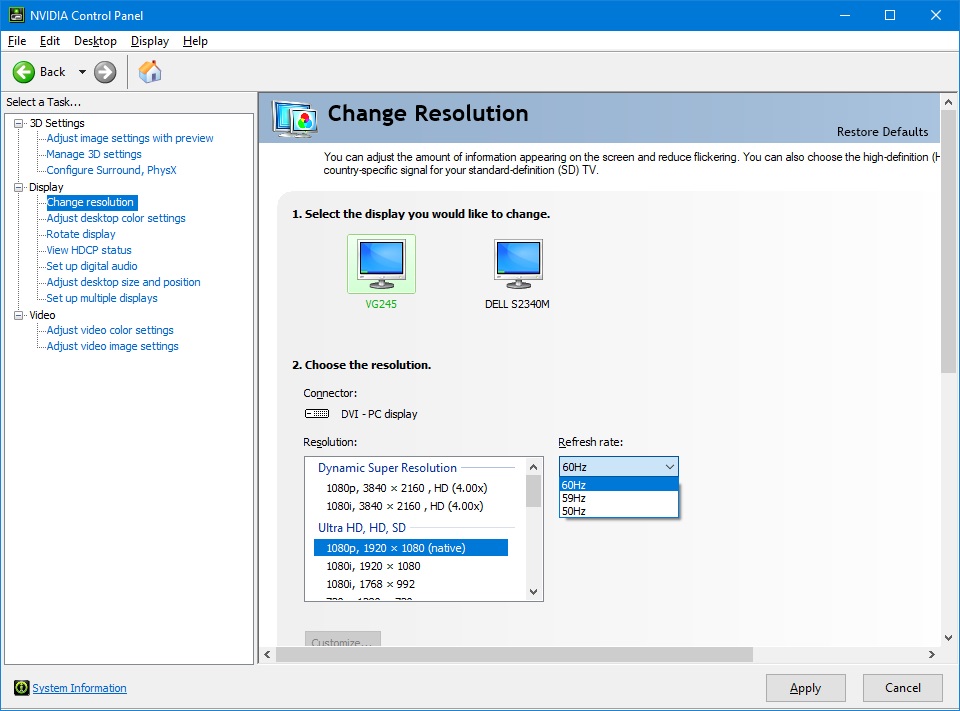This screenshot has width=960, height=711.
Task: Select the DELL S2340M monitor icon
Action: 518,263
